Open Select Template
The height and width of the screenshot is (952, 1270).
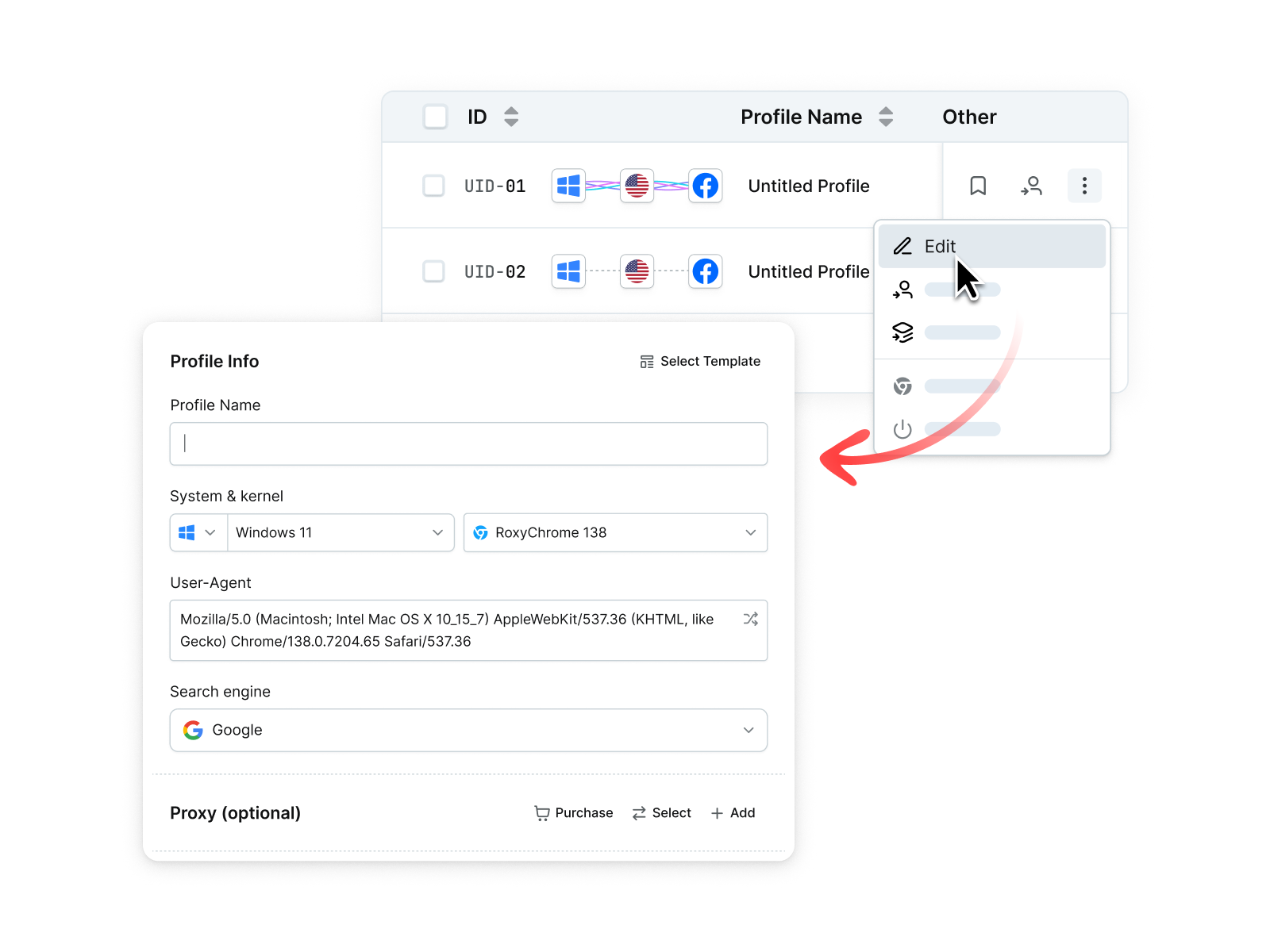click(700, 361)
